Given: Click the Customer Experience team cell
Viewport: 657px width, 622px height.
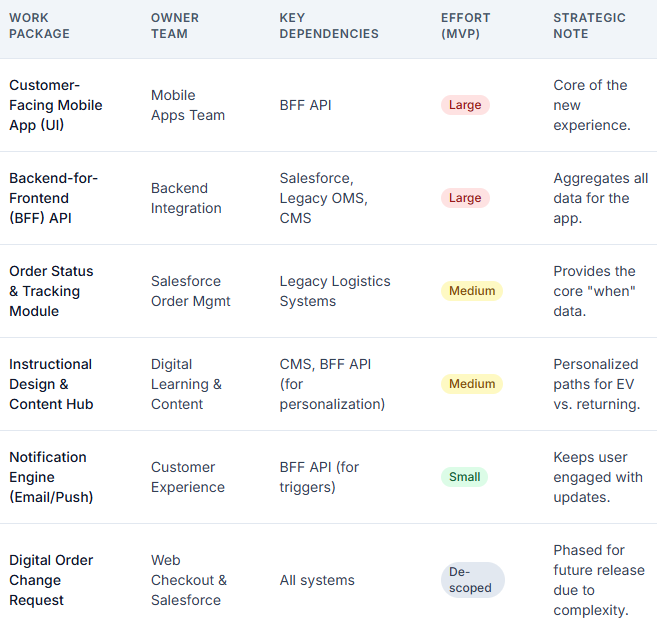Looking at the screenshot, I should [188, 477].
